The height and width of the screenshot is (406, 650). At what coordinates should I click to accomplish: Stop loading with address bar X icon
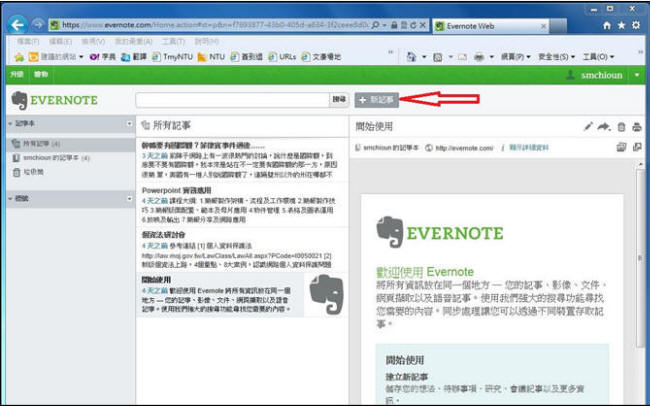(422, 25)
